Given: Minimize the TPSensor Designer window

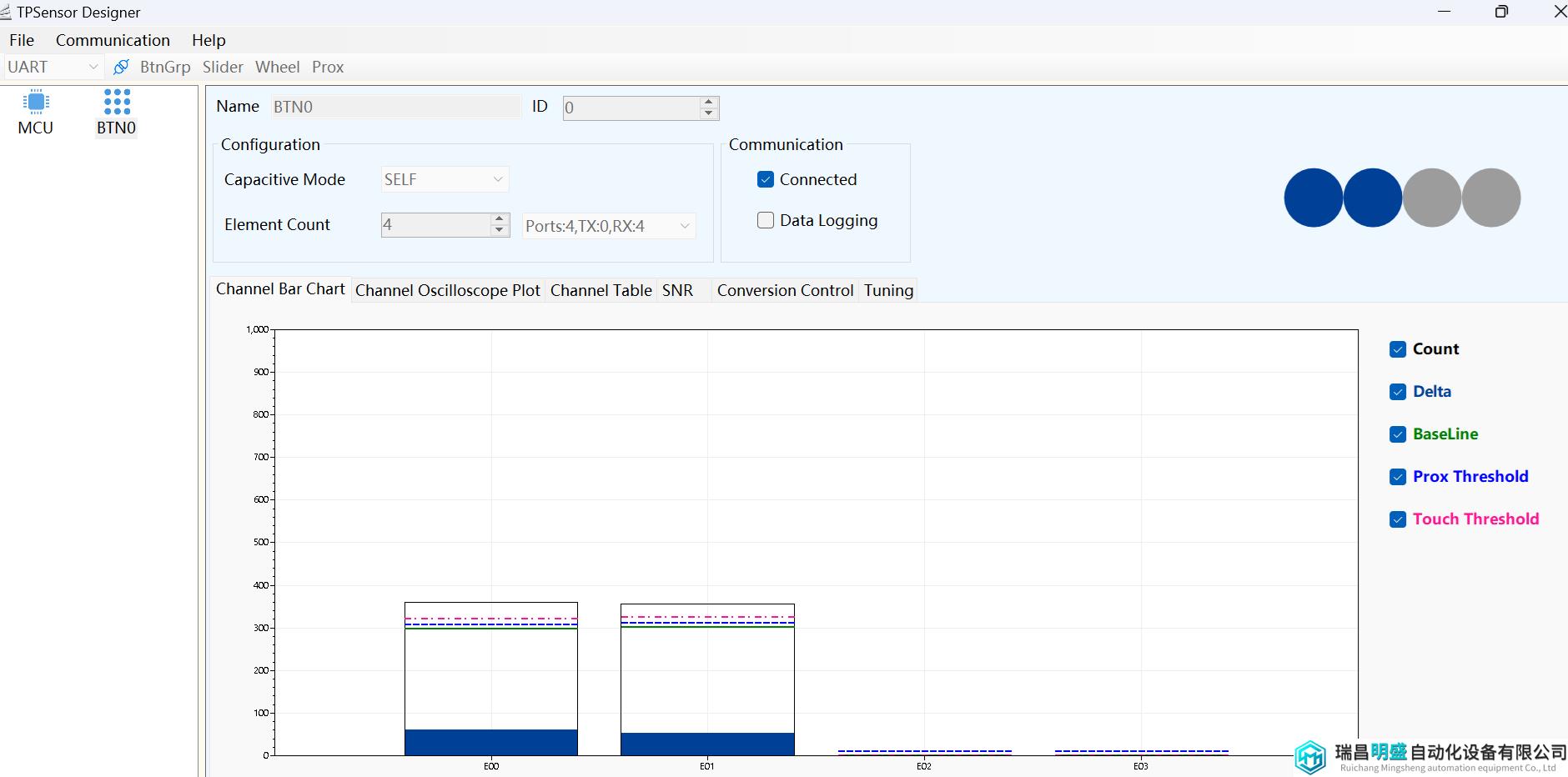Looking at the screenshot, I should pyautogui.click(x=1445, y=12).
